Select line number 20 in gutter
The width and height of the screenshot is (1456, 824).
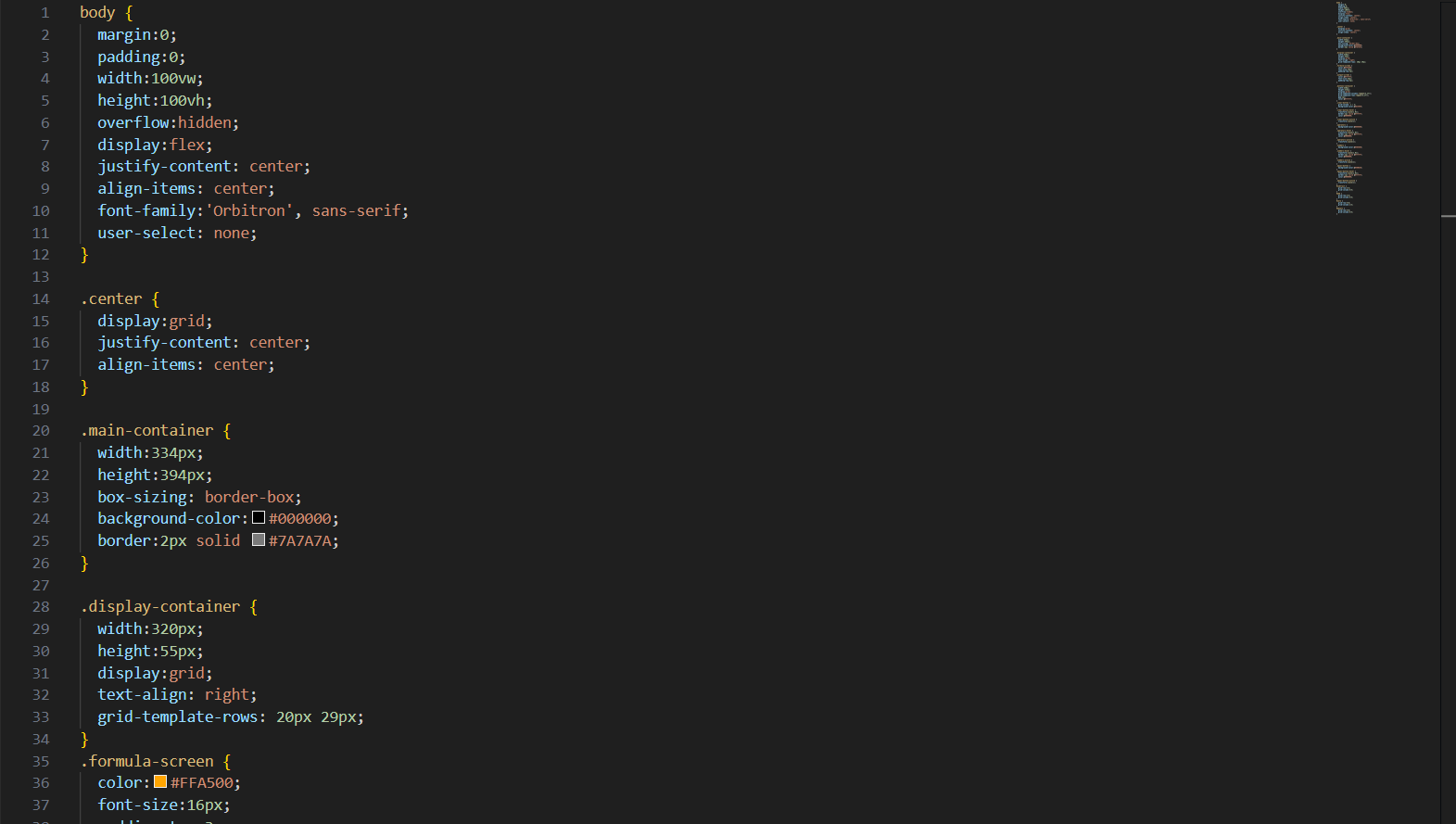(x=41, y=430)
